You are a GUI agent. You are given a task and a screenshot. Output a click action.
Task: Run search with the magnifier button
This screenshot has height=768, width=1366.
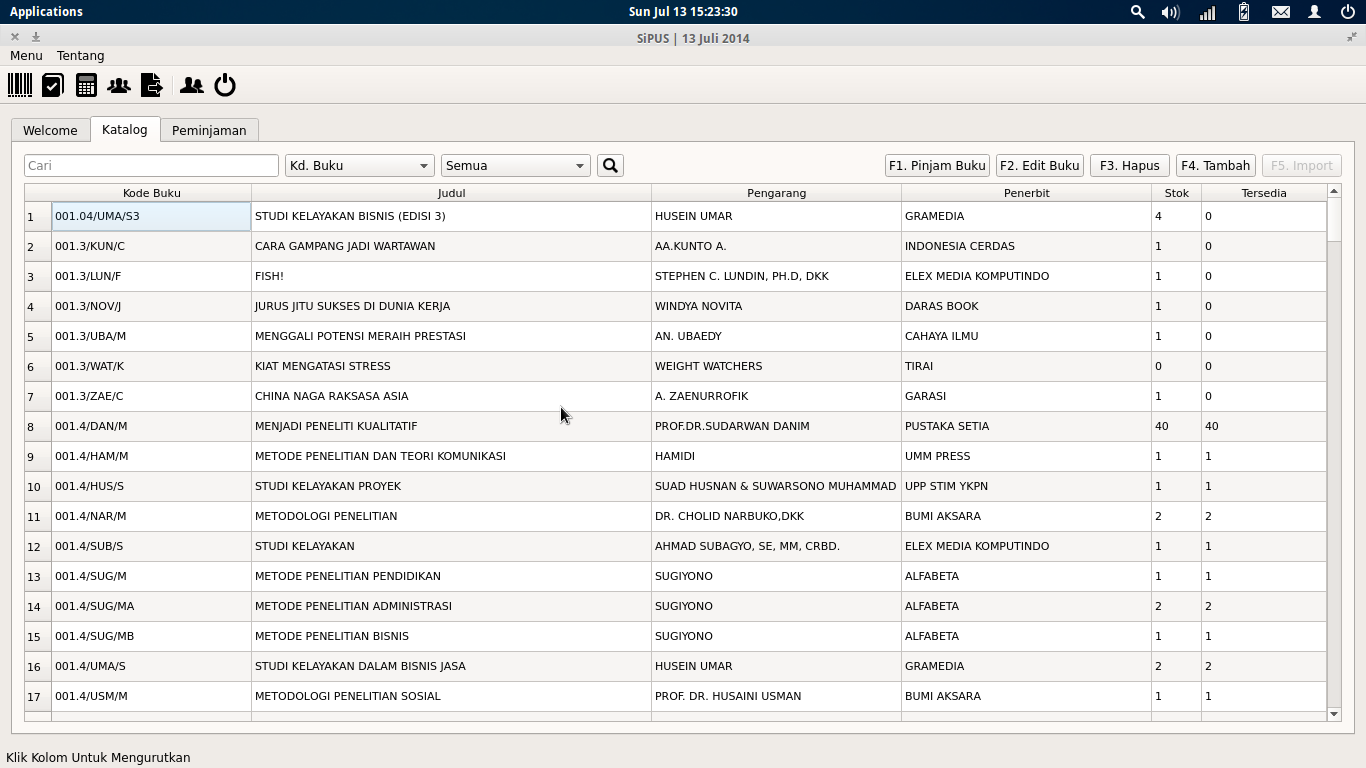pyautogui.click(x=610, y=165)
